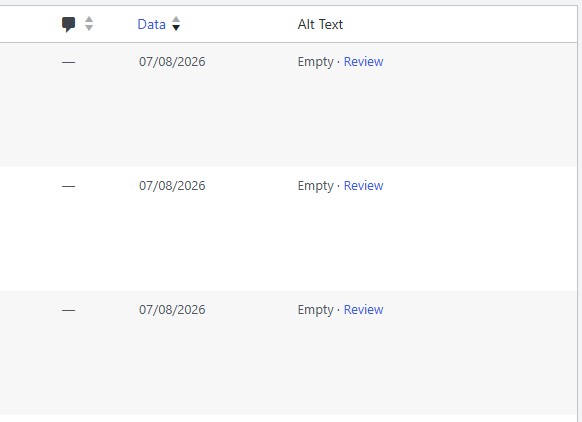
Task: Select the Empty label in the second row
Action: [x=315, y=186]
